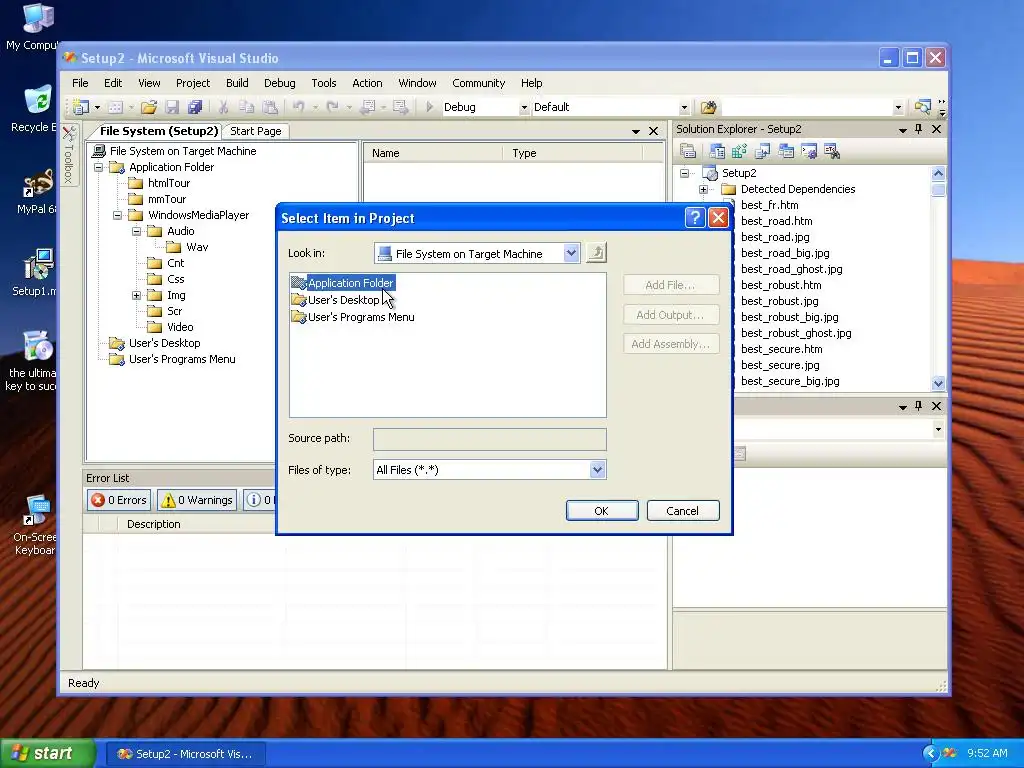Collapse the Application Folder tree node

point(99,167)
